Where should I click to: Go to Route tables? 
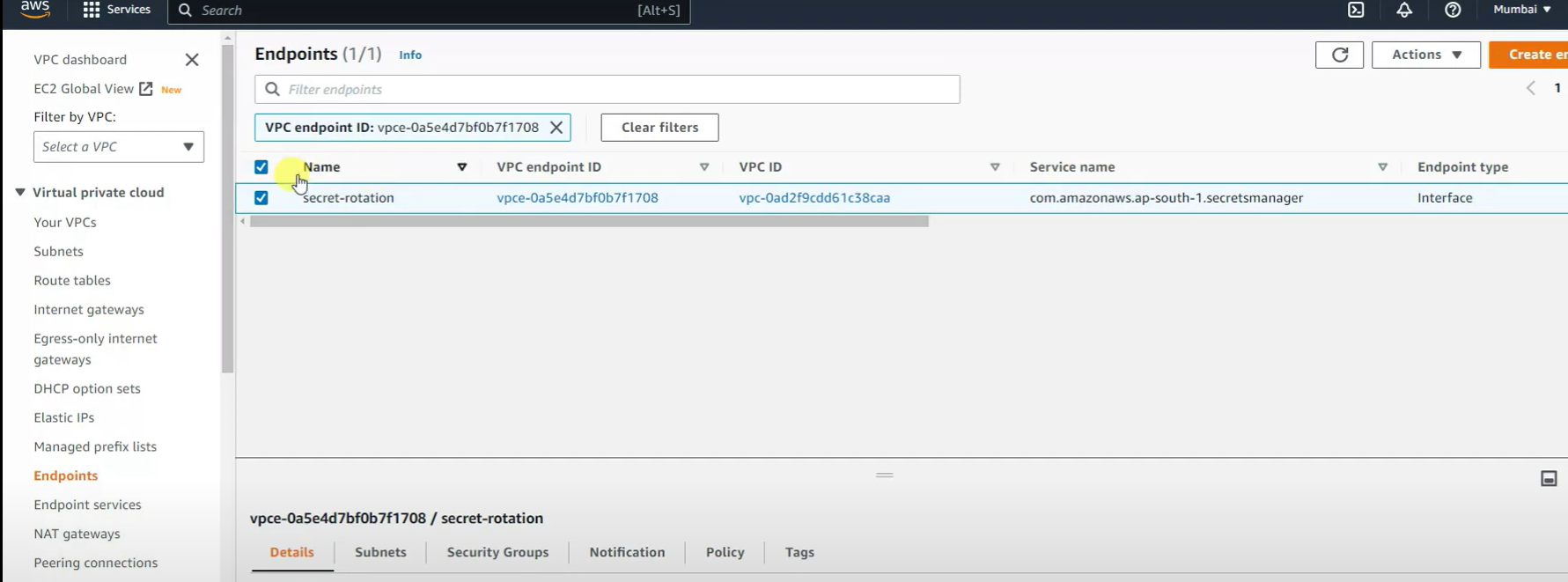[72, 281]
